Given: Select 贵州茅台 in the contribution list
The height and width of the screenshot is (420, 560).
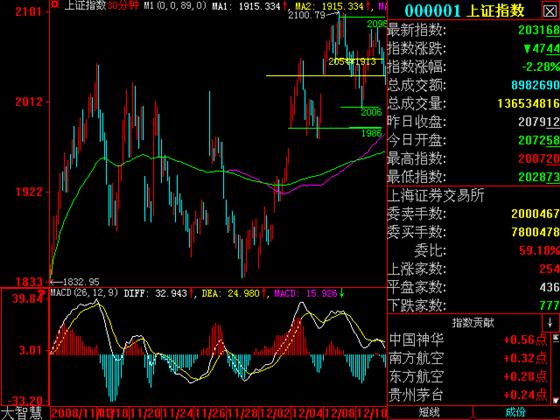Looking at the screenshot, I should [x=416, y=395].
